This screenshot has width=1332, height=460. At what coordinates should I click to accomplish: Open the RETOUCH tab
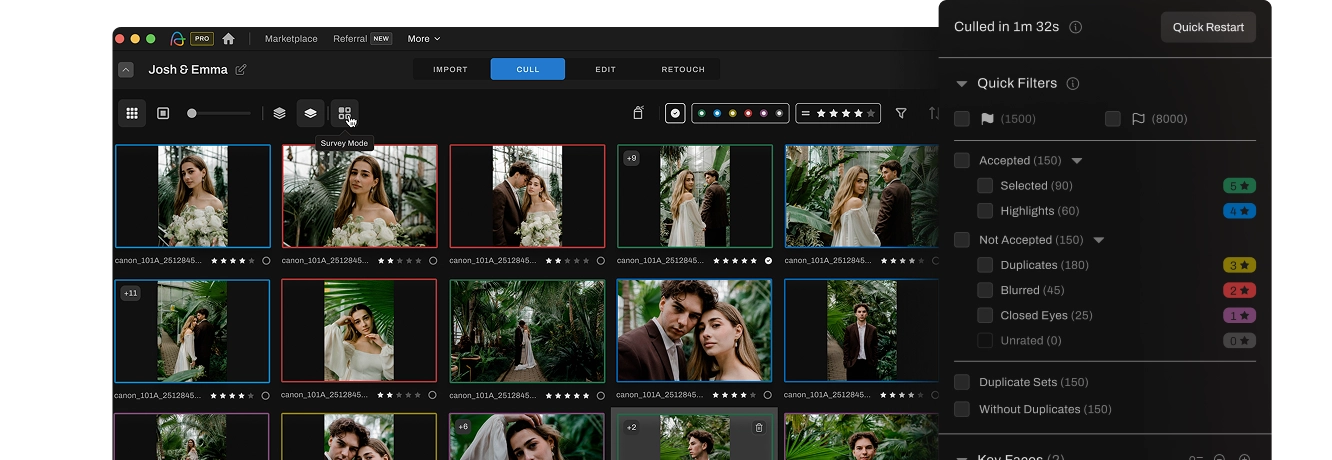tap(683, 70)
